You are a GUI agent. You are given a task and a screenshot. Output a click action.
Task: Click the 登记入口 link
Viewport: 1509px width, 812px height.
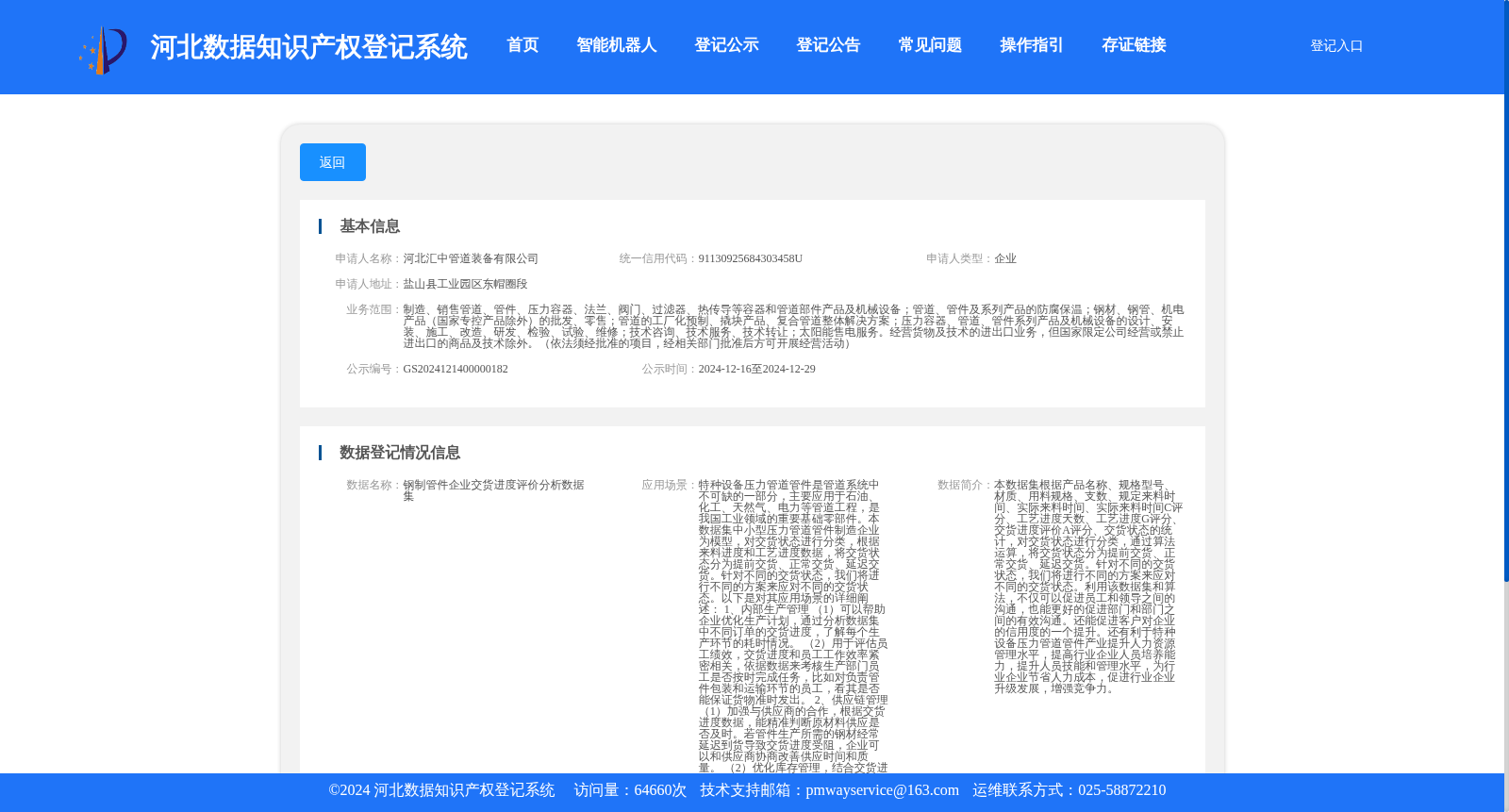1336,46
